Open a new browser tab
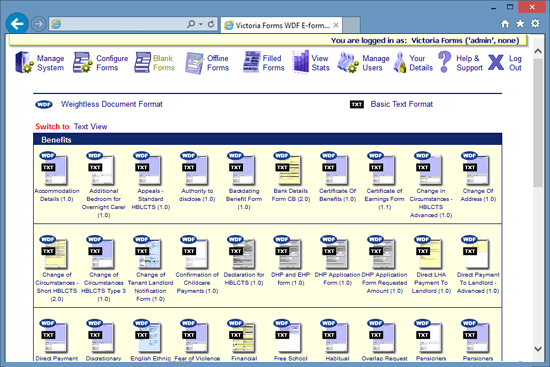The height and width of the screenshot is (367, 550). tap(351, 25)
